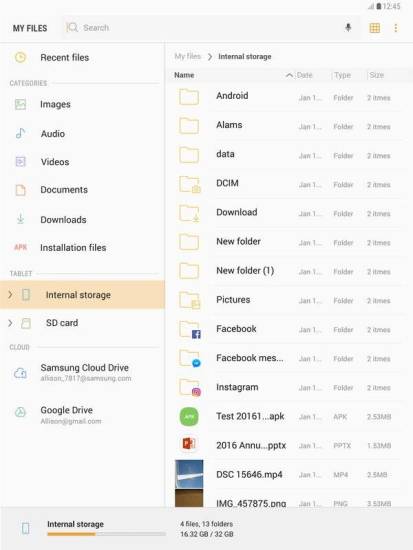Open the Facebook folder icon

point(190,329)
